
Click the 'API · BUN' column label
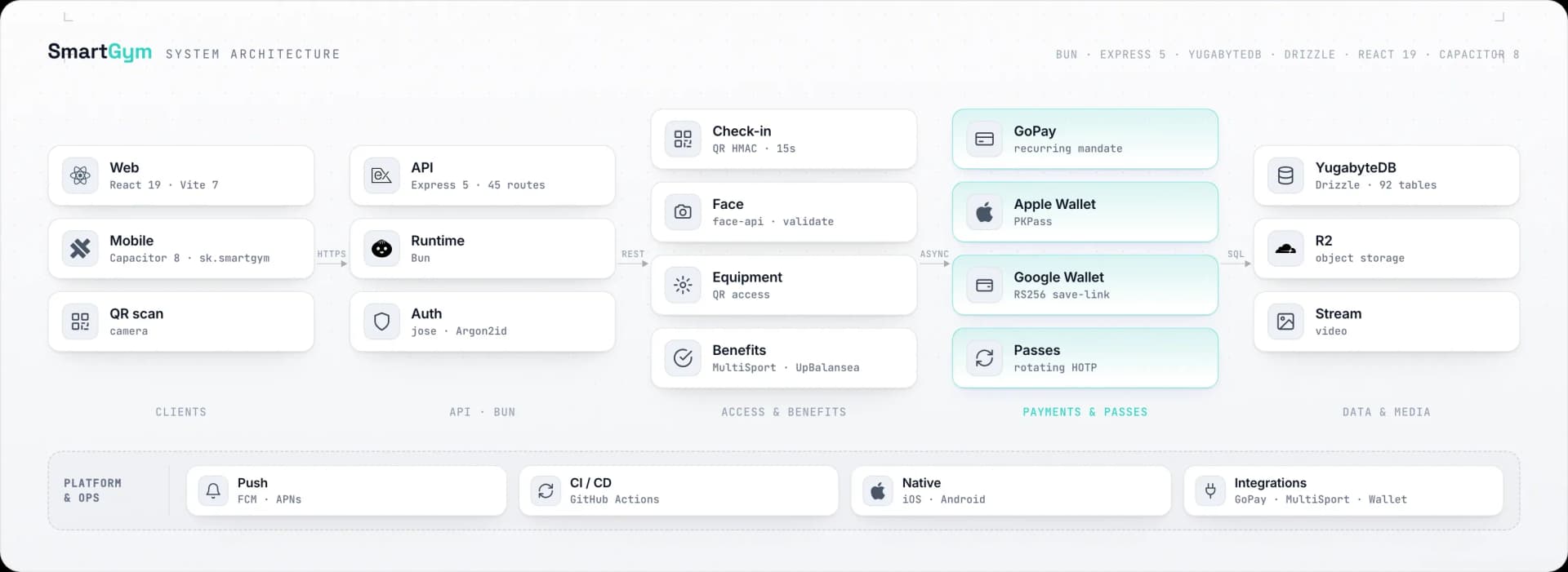pos(482,412)
